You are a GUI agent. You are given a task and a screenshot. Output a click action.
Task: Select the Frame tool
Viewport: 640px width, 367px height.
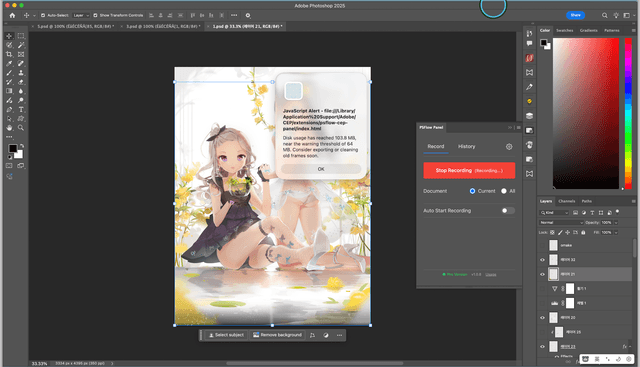(21, 54)
